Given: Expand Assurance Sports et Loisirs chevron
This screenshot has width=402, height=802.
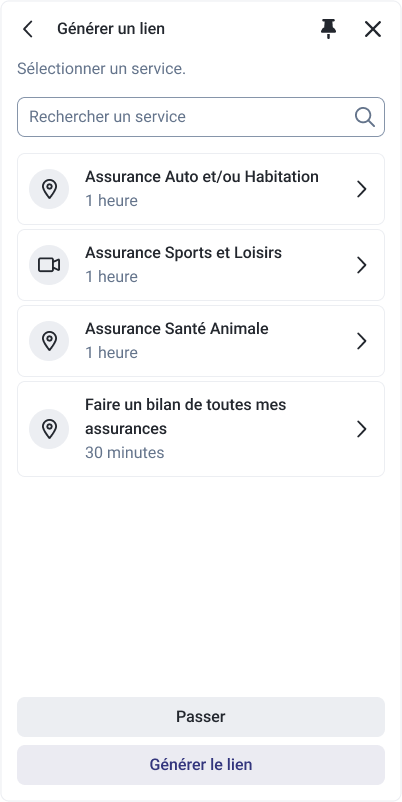Looking at the screenshot, I should 362,265.
